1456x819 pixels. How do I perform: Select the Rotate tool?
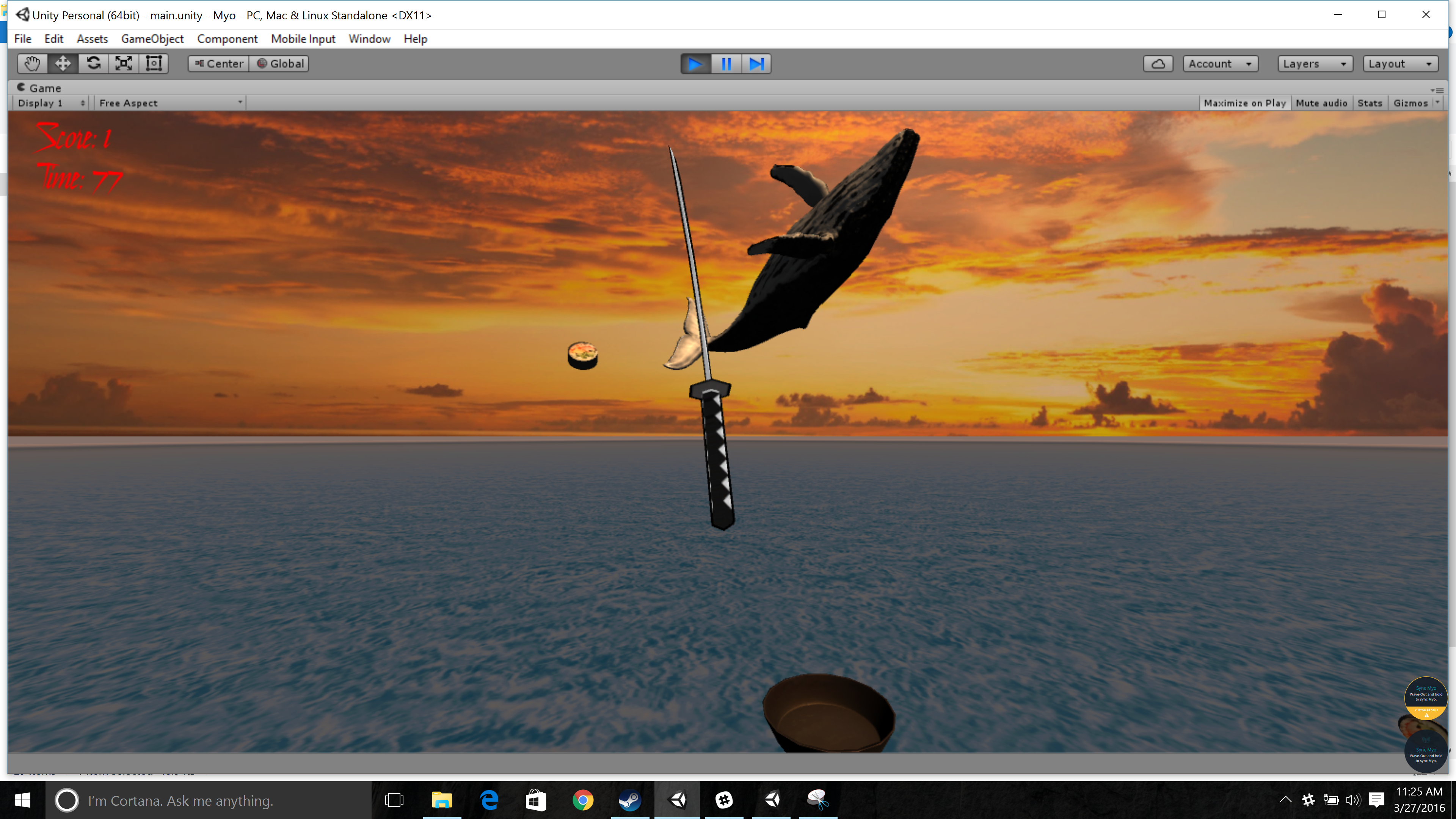(x=93, y=63)
